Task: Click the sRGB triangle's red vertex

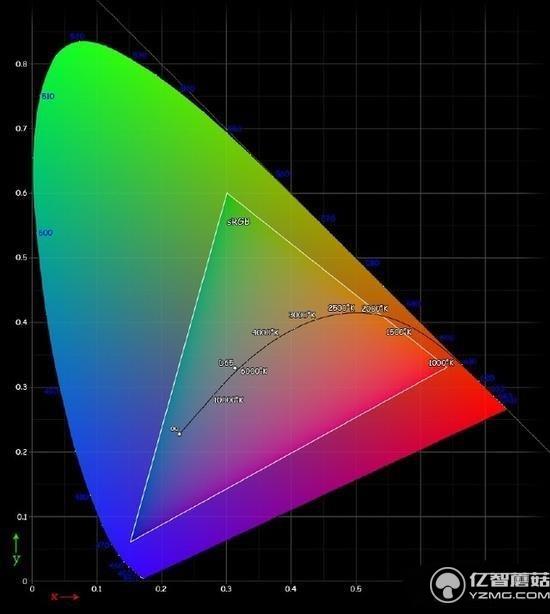Action: point(446,367)
